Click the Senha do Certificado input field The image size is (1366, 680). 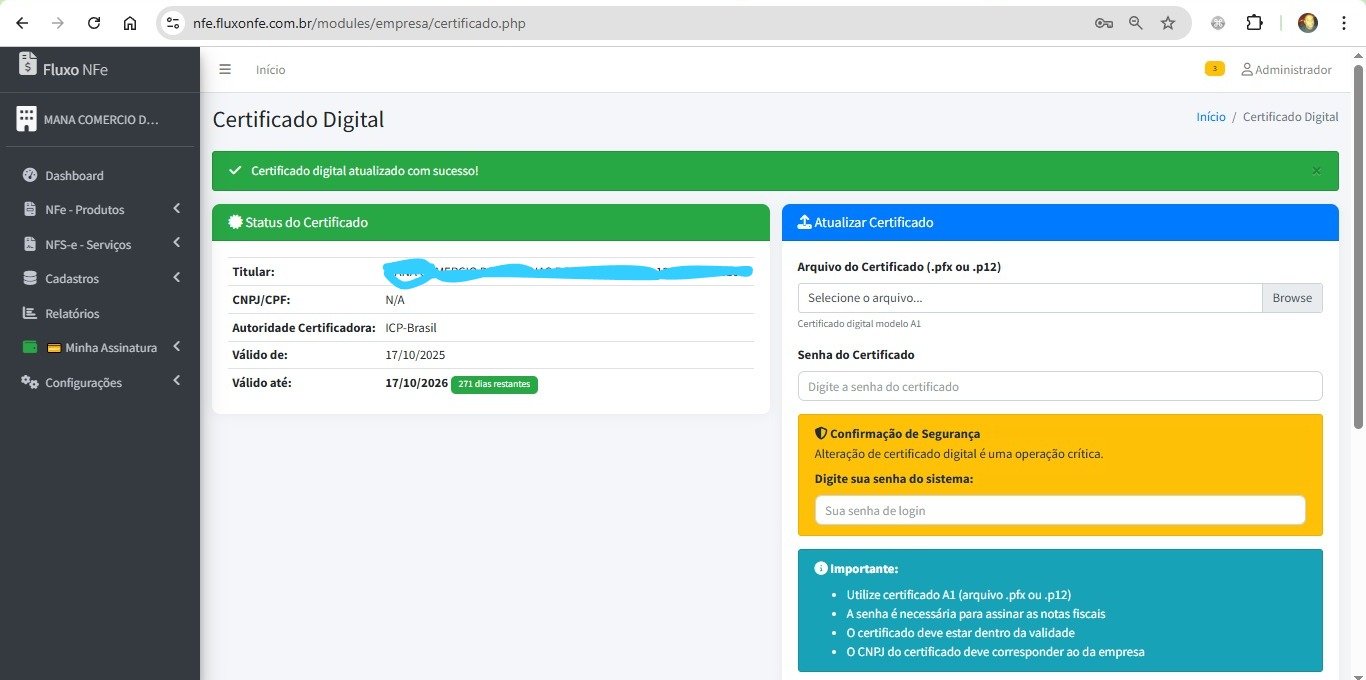1060,386
